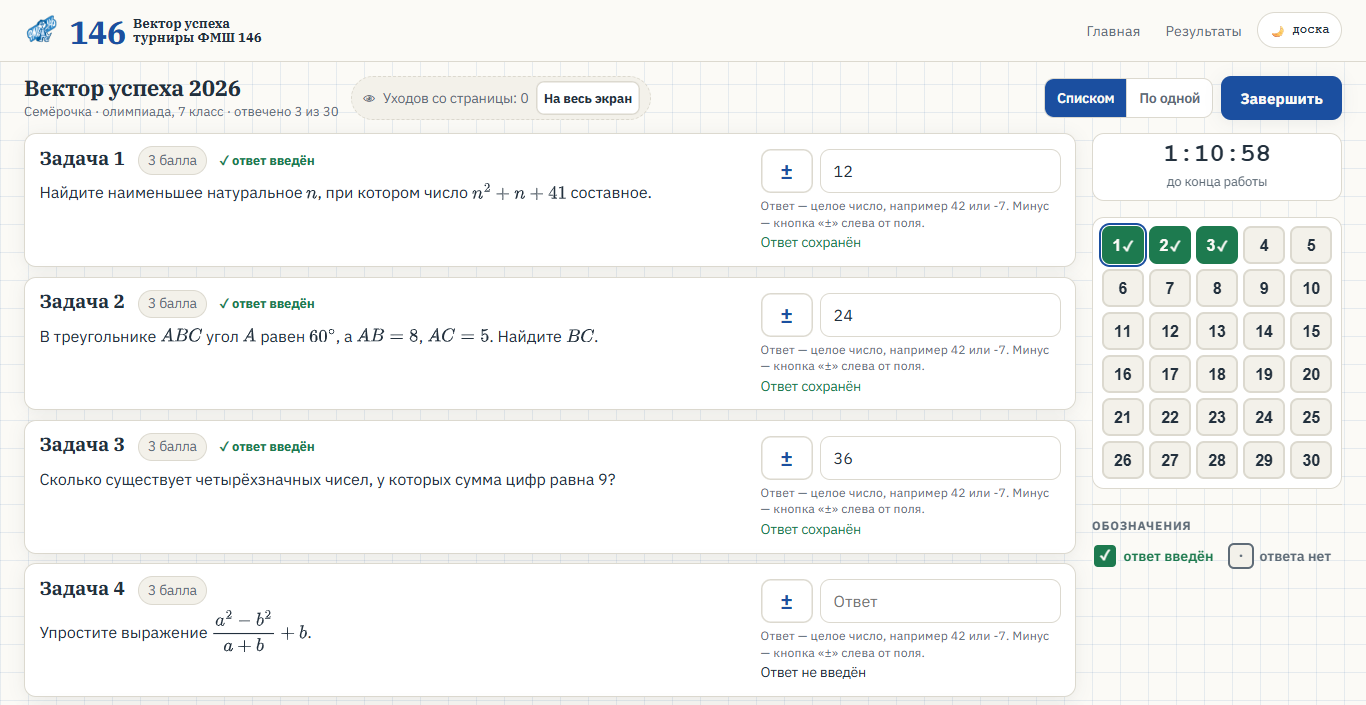Toggle minus sign for Задача 4
The height and width of the screenshot is (705, 1366).
point(786,601)
